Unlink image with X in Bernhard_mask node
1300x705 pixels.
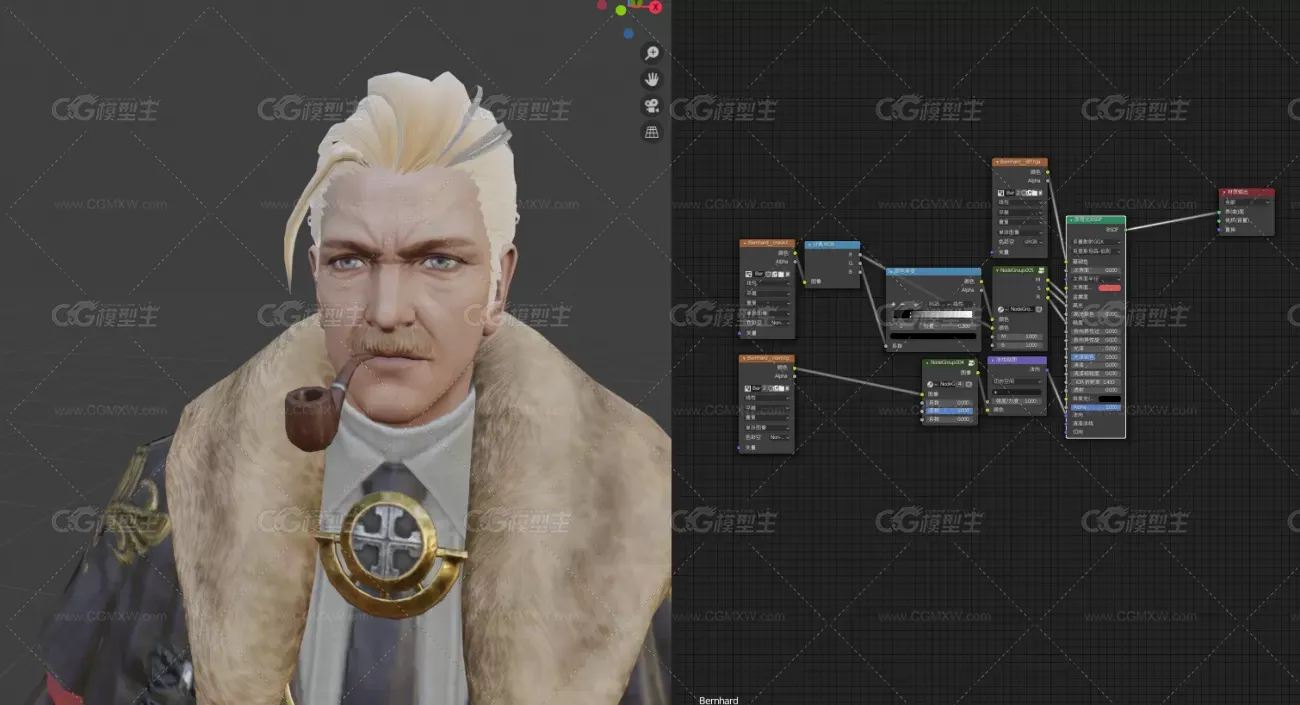pyautogui.click(x=788, y=274)
